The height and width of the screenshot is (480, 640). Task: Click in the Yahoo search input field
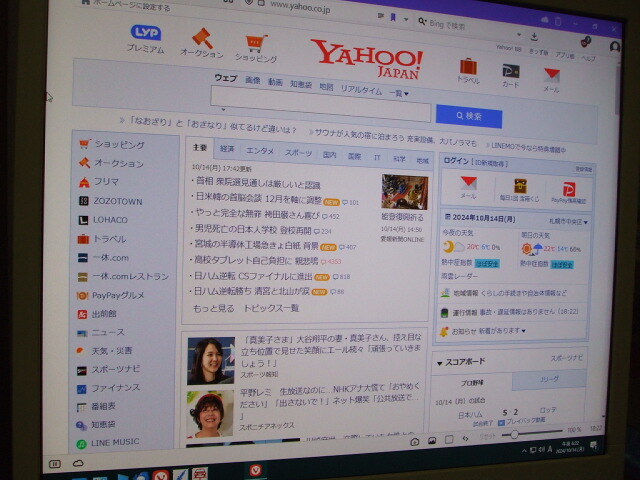pos(321,103)
